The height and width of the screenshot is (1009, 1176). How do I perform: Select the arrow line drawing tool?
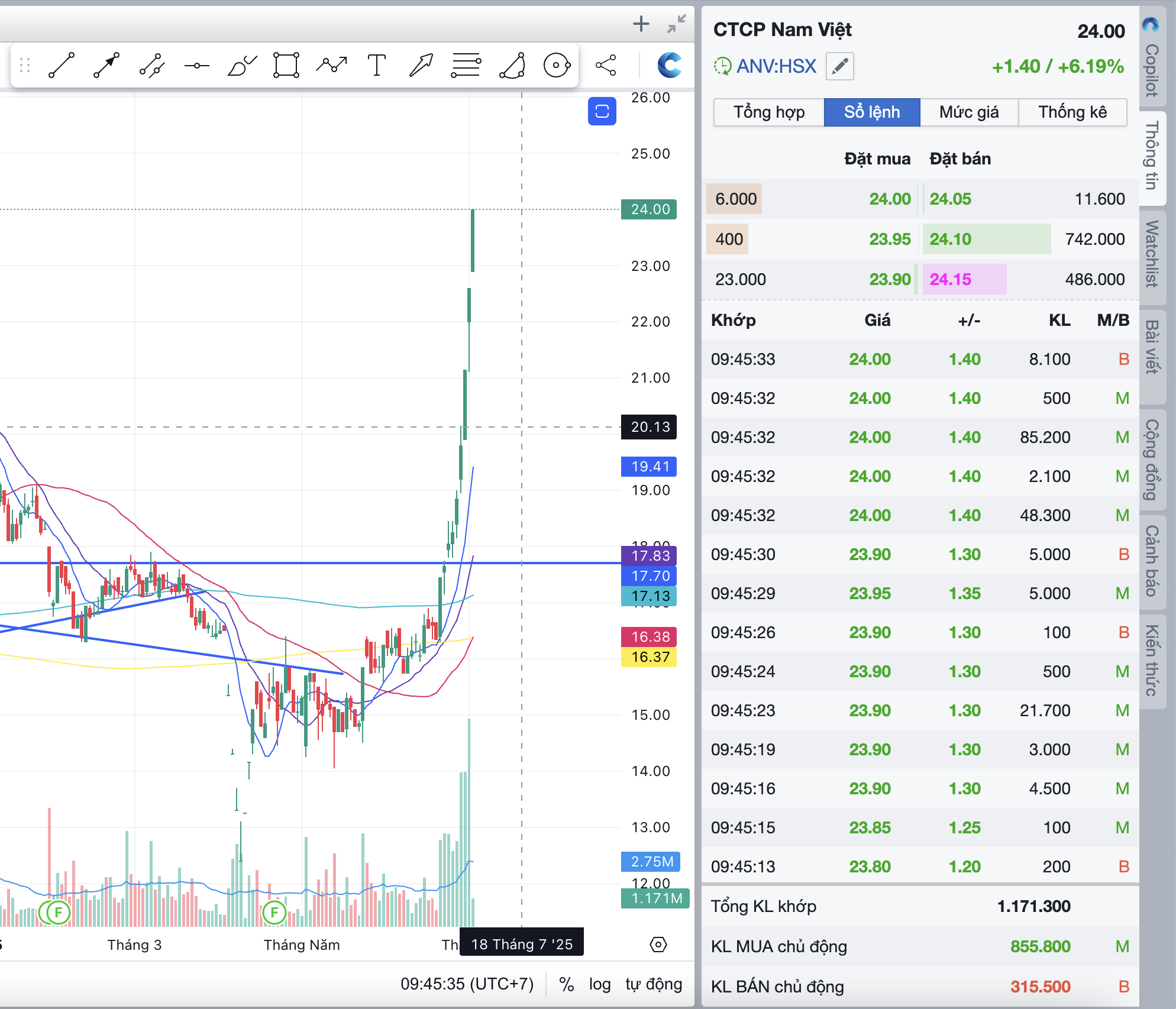point(106,65)
